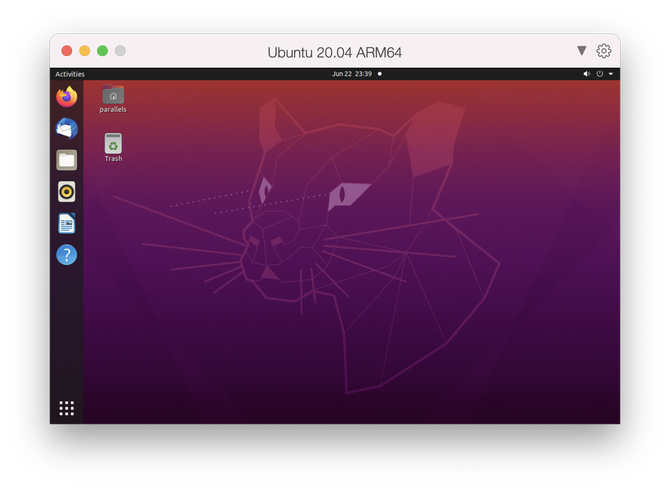Open the Activities overview
This screenshot has height=490, width=670.
coord(70,74)
